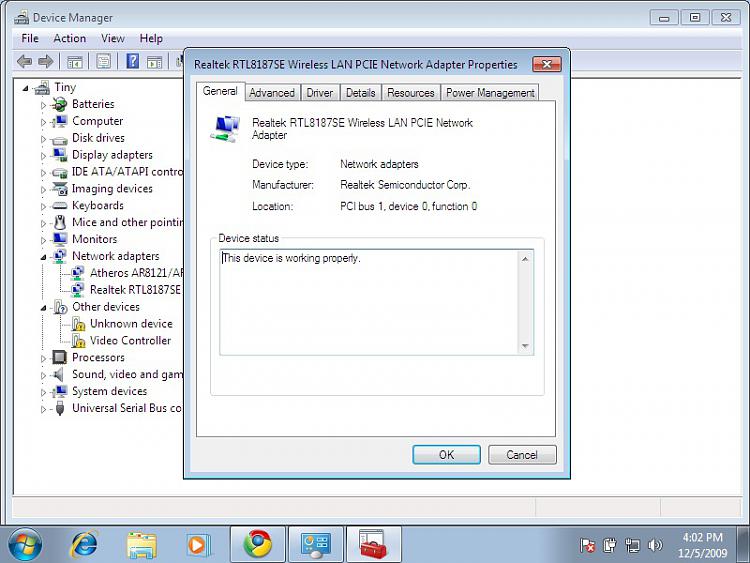Select the Monitors category label
Screen dimensions: 750x563
pos(95,239)
